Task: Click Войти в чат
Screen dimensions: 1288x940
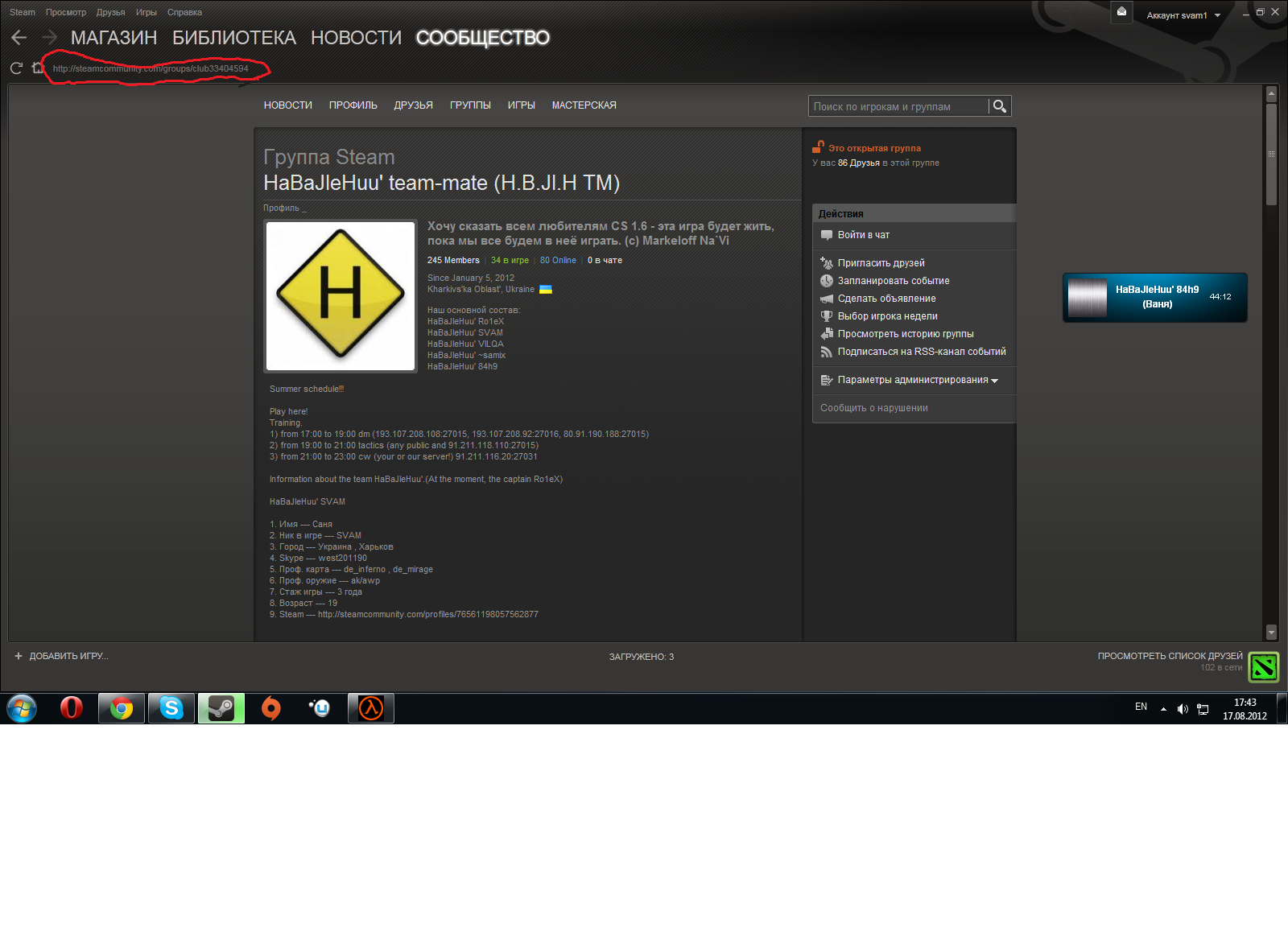Action: (x=864, y=235)
